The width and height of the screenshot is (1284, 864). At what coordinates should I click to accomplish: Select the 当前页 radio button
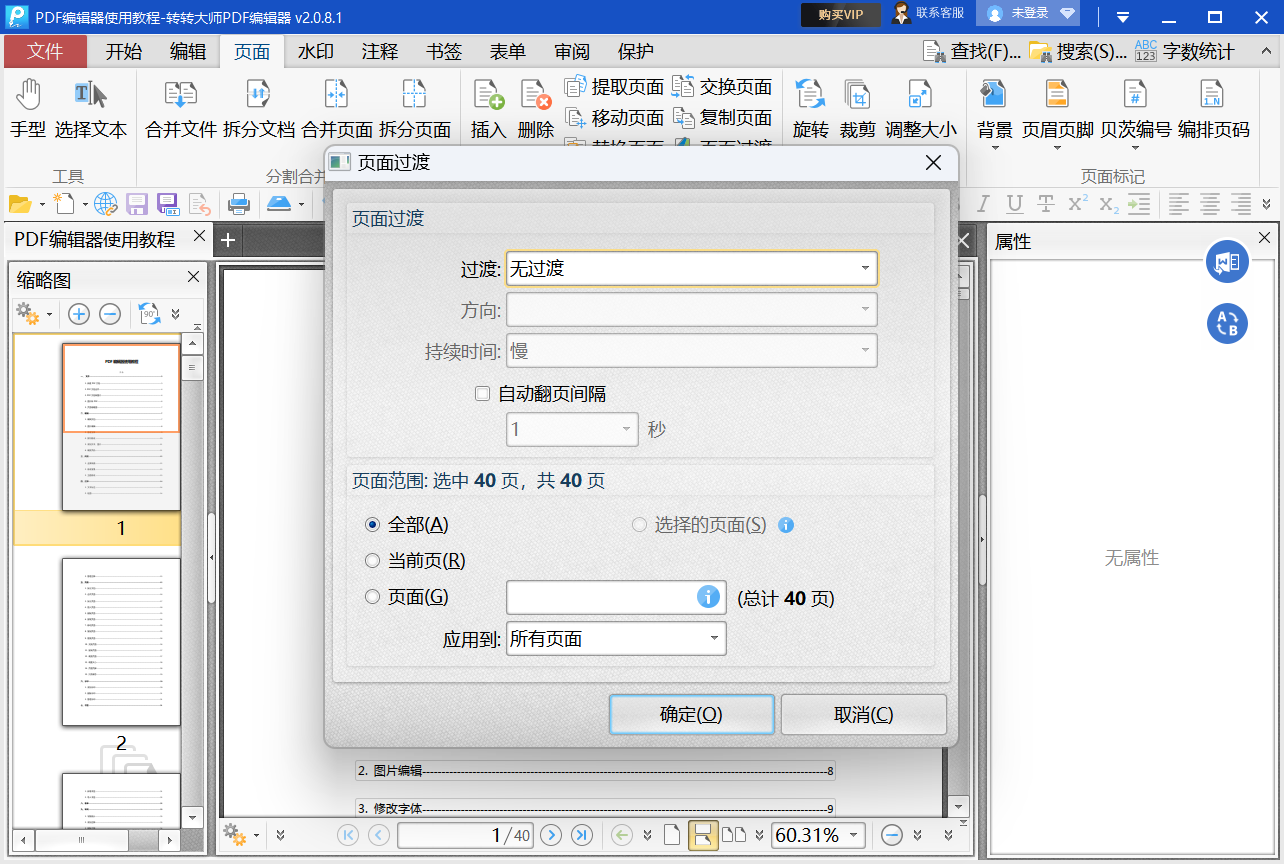point(373,561)
